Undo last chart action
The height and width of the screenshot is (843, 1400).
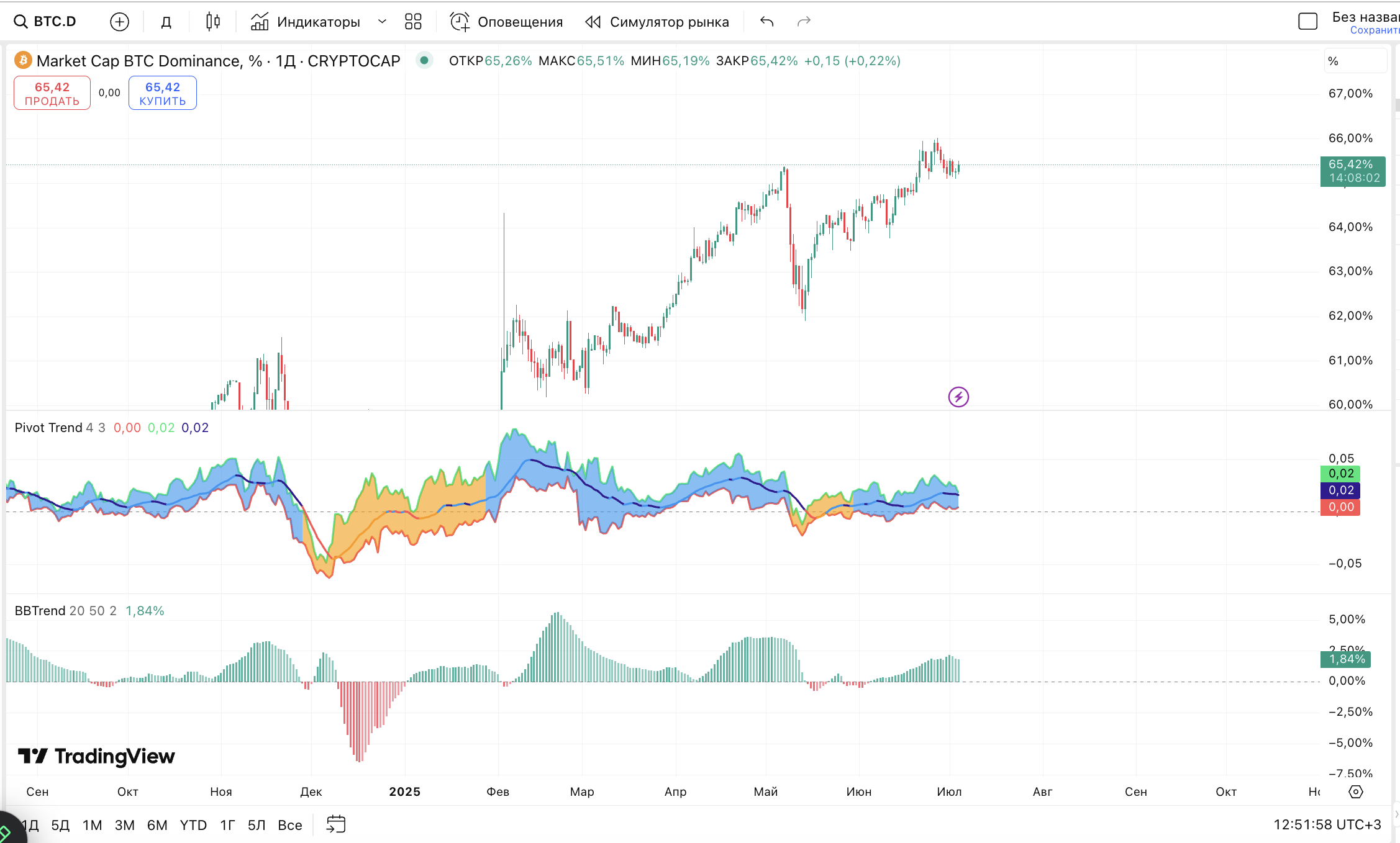(x=767, y=22)
